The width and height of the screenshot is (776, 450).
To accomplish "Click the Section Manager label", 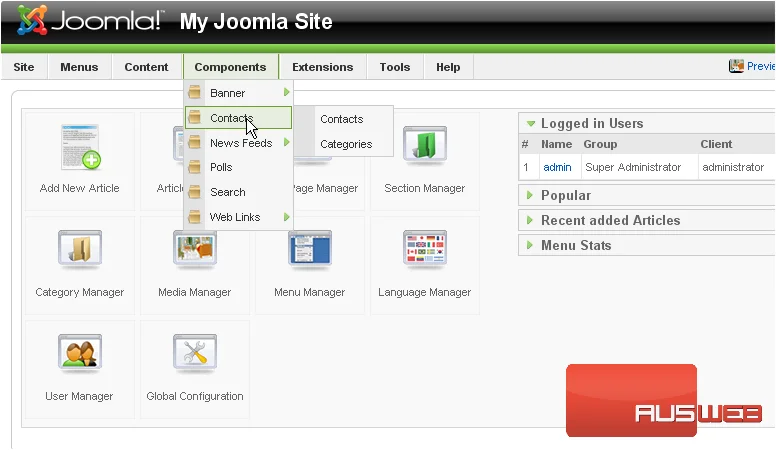I will click(425, 188).
